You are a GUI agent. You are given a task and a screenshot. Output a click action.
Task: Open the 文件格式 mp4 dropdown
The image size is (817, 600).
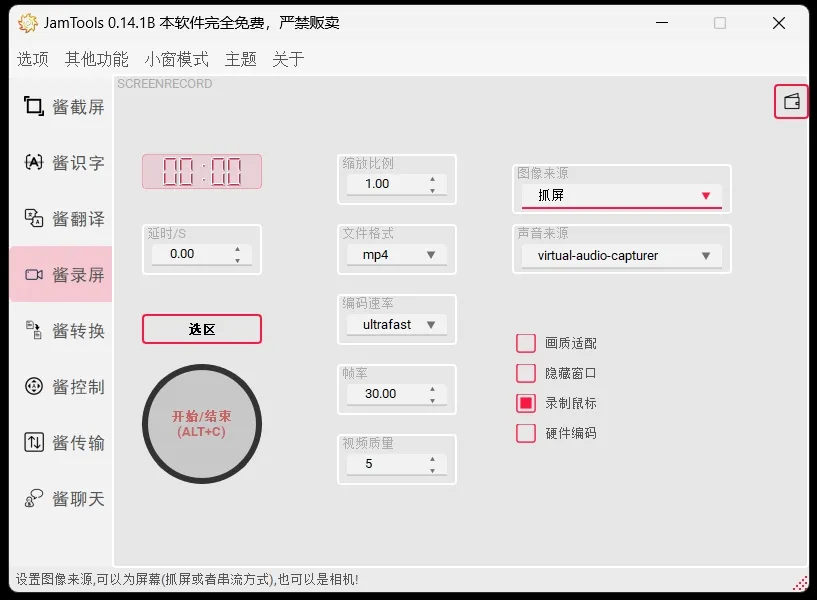click(x=397, y=255)
